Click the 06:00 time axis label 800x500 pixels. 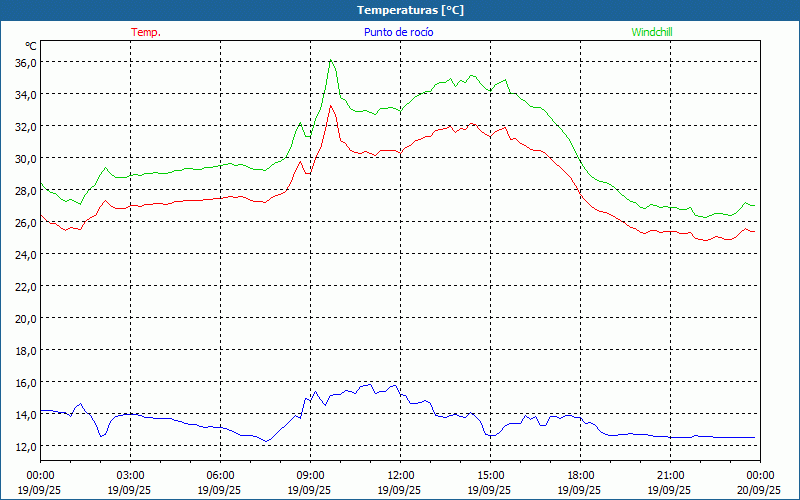220,475
